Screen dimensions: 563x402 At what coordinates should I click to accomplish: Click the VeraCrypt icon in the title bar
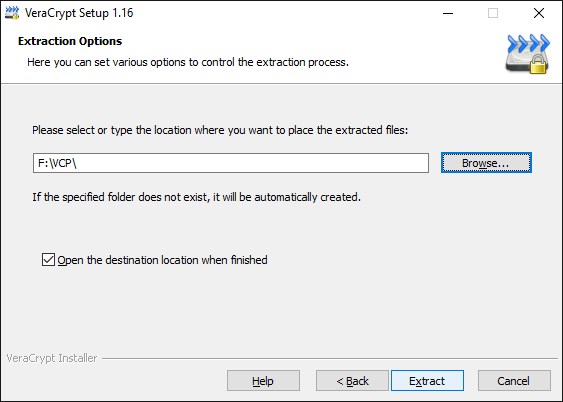pos(12,13)
